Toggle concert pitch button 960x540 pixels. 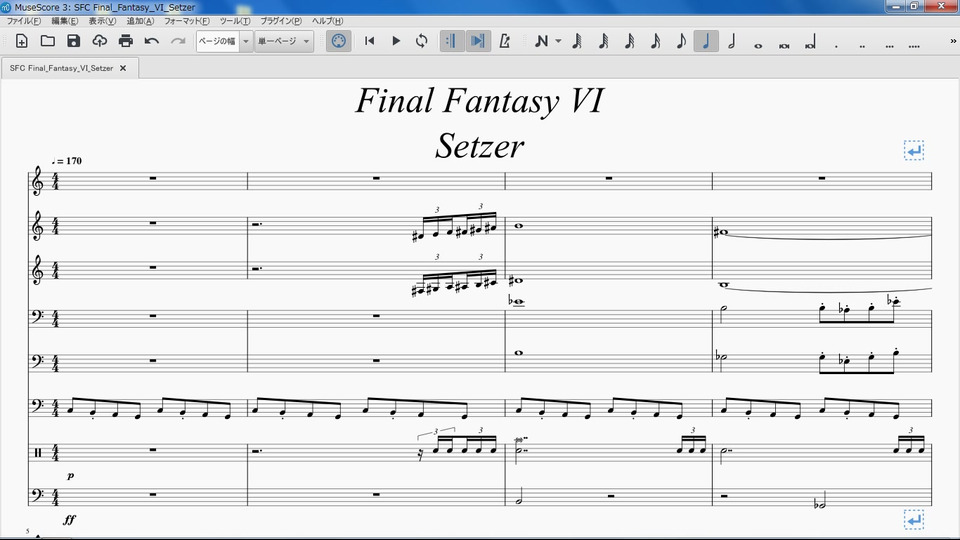pos(339,41)
